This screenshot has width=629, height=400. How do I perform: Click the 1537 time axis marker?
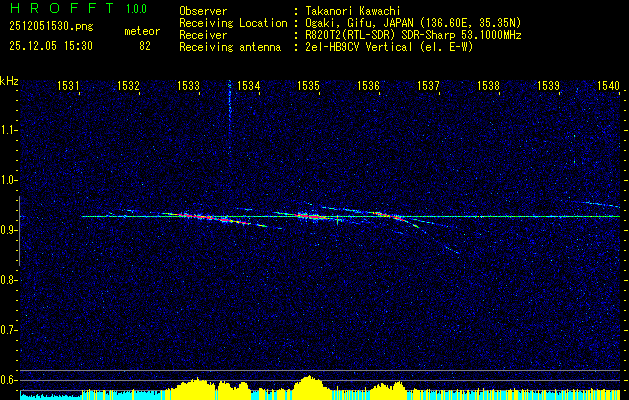point(428,85)
